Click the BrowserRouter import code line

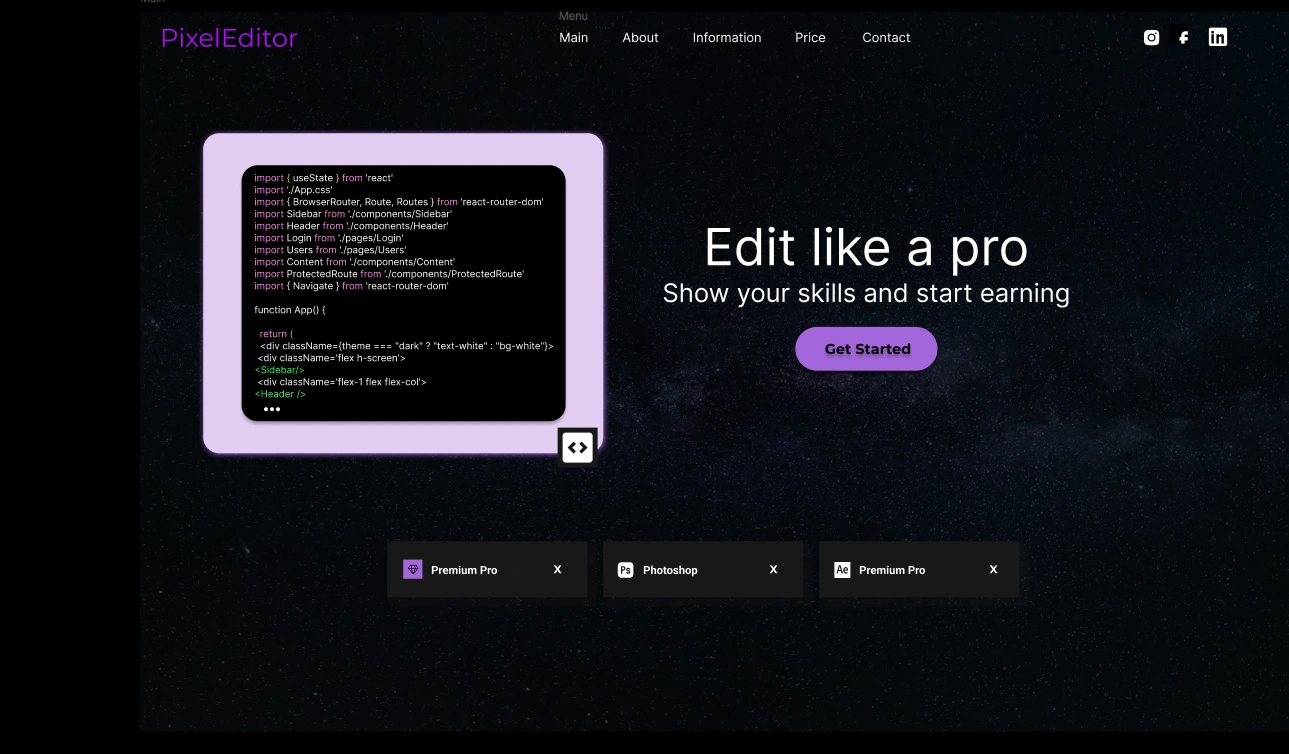pyautogui.click(x=399, y=202)
